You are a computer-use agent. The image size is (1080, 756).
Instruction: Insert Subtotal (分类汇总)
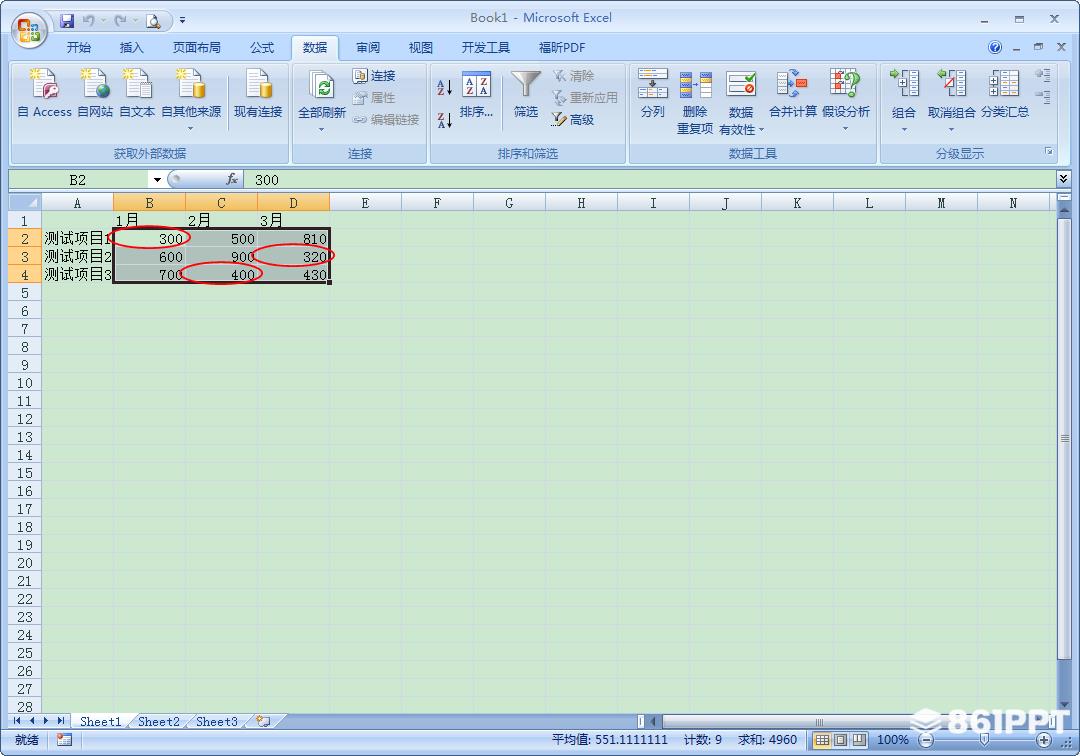[1004, 94]
